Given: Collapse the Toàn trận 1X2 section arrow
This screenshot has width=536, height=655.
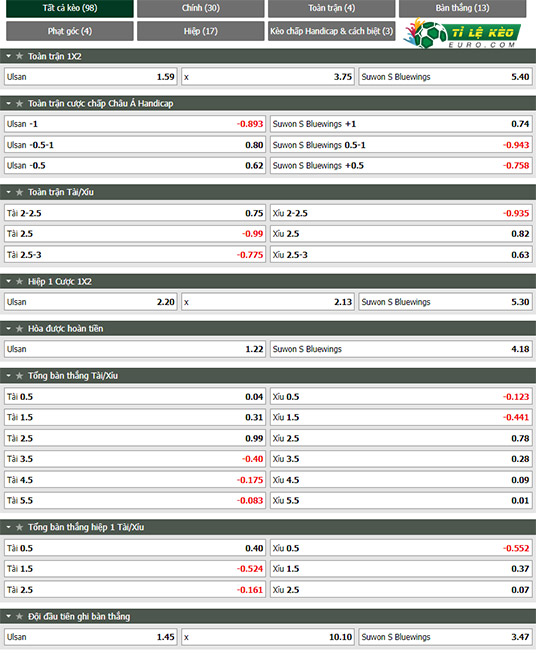Looking at the screenshot, I should pos(8,56).
